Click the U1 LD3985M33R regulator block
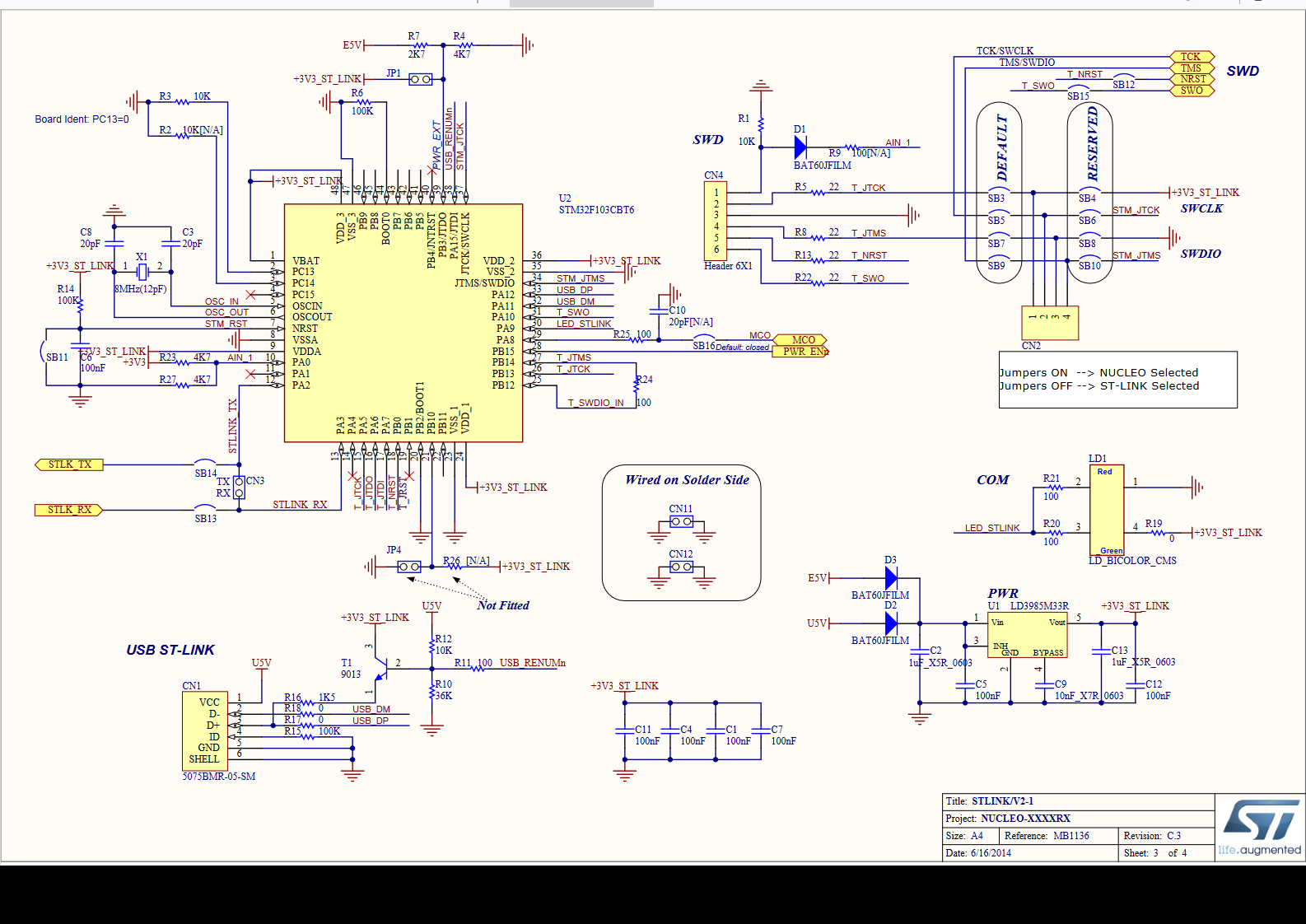The width and height of the screenshot is (1306, 924). [x=1028, y=635]
